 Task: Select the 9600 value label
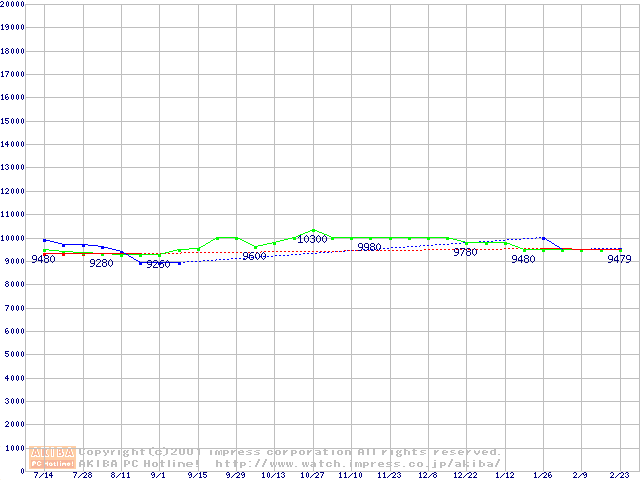[254, 257]
